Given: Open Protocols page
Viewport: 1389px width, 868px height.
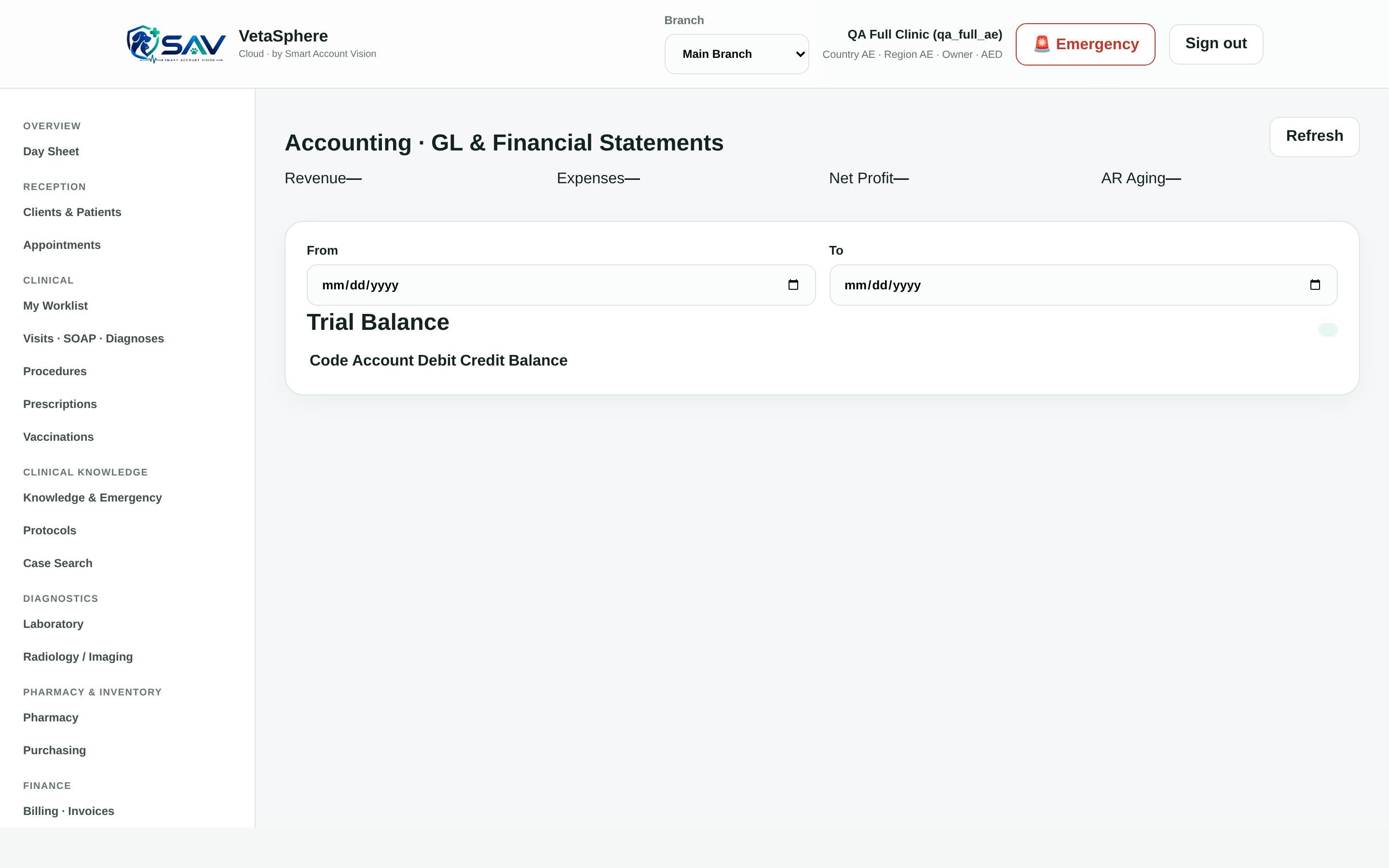Looking at the screenshot, I should pos(49,530).
